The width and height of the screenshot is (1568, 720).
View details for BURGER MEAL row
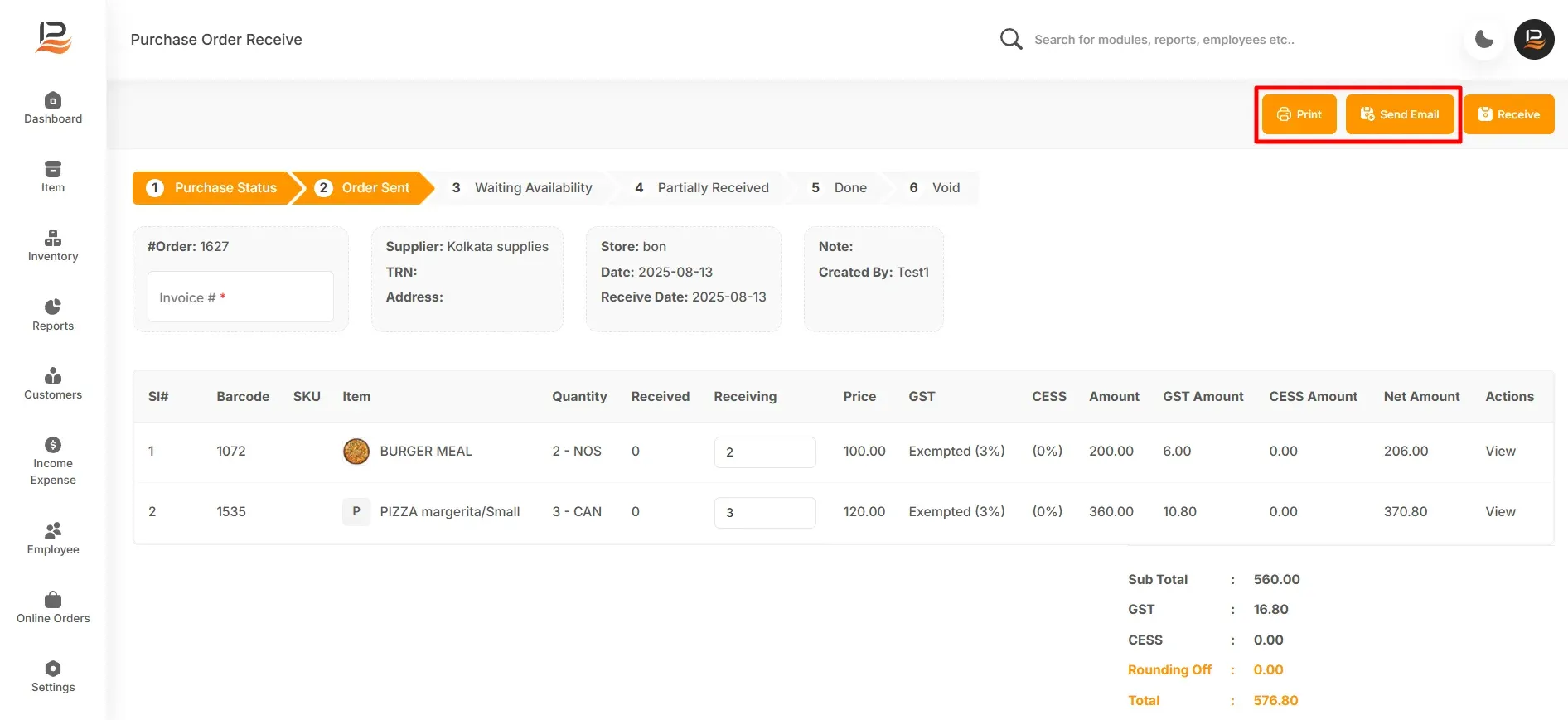coord(1500,452)
